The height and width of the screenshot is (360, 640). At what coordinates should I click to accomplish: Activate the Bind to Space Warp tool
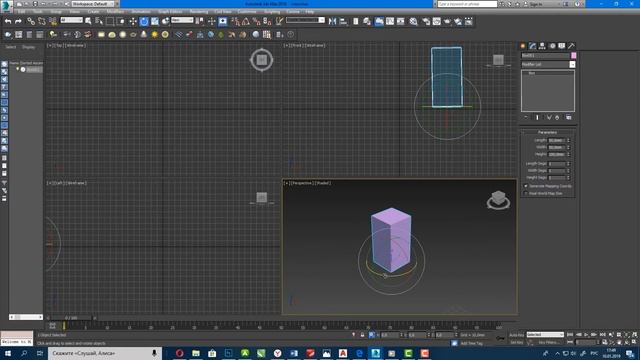pyautogui.click(x=53, y=21)
